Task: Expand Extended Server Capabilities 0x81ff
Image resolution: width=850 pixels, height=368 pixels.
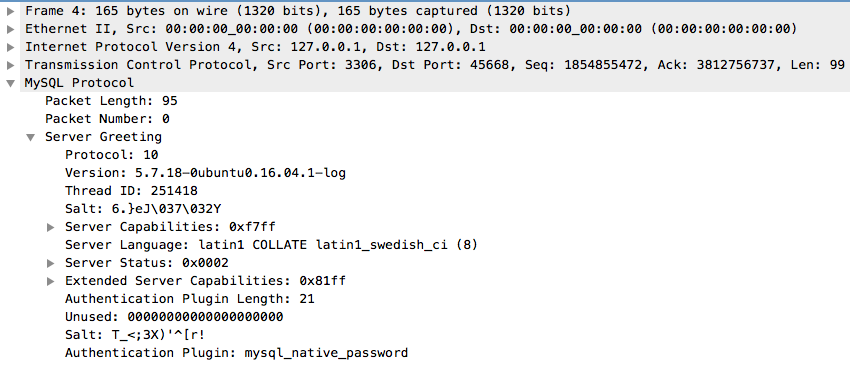Action: click(x=51, y=281)
